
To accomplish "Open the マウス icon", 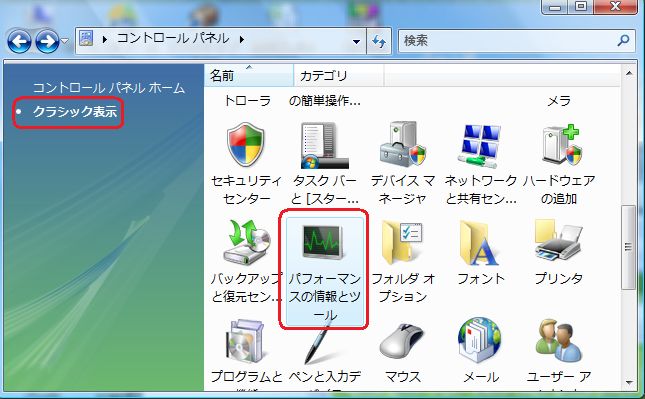I will coord(402,341).
